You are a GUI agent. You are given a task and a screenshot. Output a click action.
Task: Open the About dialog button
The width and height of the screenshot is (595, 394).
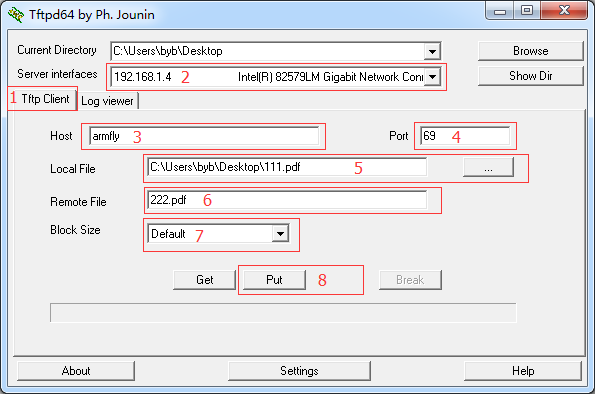[76, 371]
